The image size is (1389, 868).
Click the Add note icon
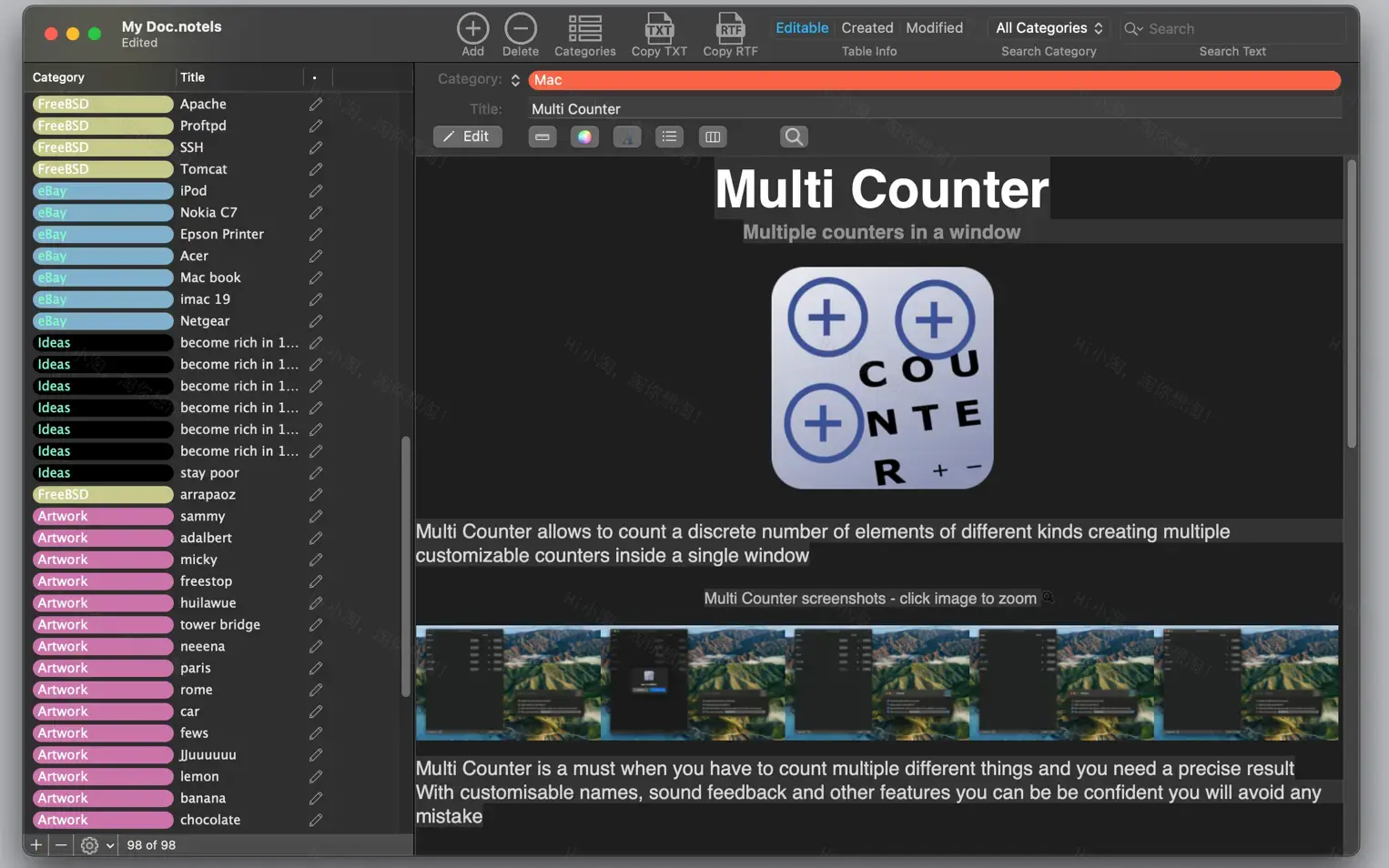[x=472, y=28]
